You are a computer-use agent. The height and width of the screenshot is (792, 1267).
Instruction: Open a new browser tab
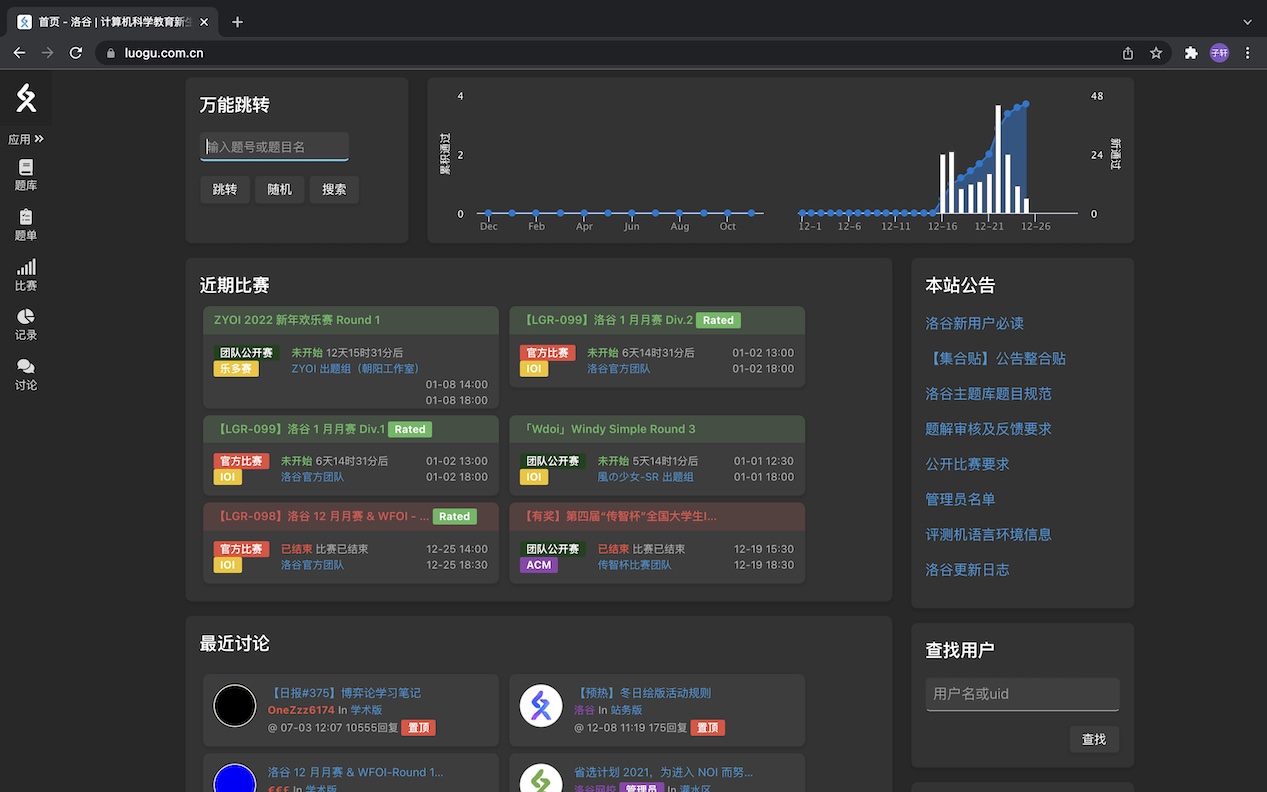237,22
